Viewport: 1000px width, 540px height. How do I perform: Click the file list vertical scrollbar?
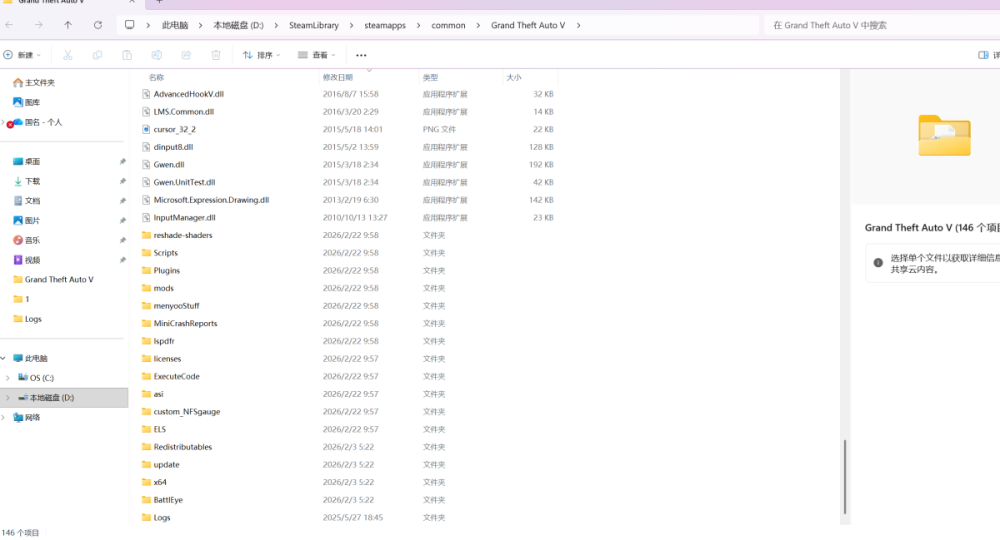tap(845, 480)
